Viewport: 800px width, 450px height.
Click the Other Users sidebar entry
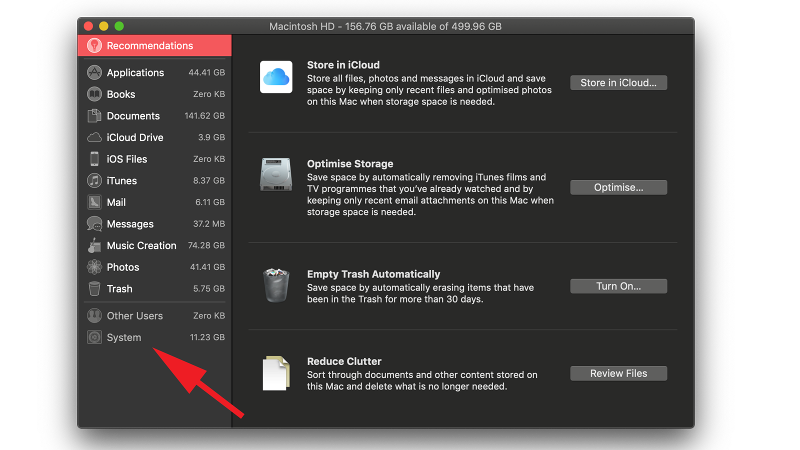(134, 316)
